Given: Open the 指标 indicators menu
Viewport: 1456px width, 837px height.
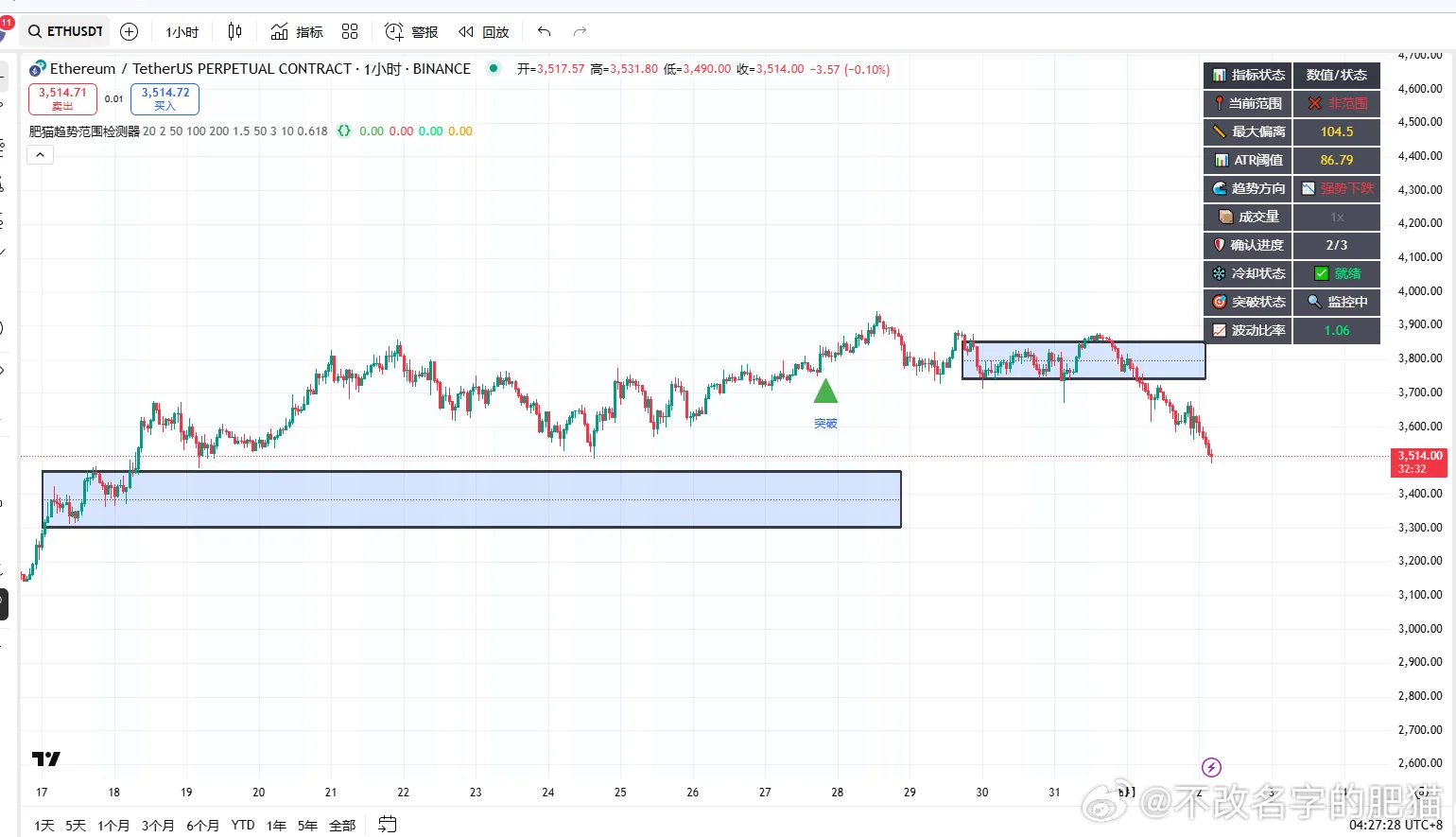Looking at the screenshot, I should pyautogui.click(x=297, y=31).
